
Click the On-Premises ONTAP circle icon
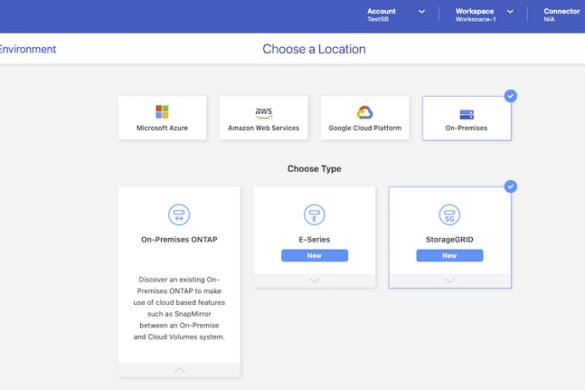tap(179, 215)
